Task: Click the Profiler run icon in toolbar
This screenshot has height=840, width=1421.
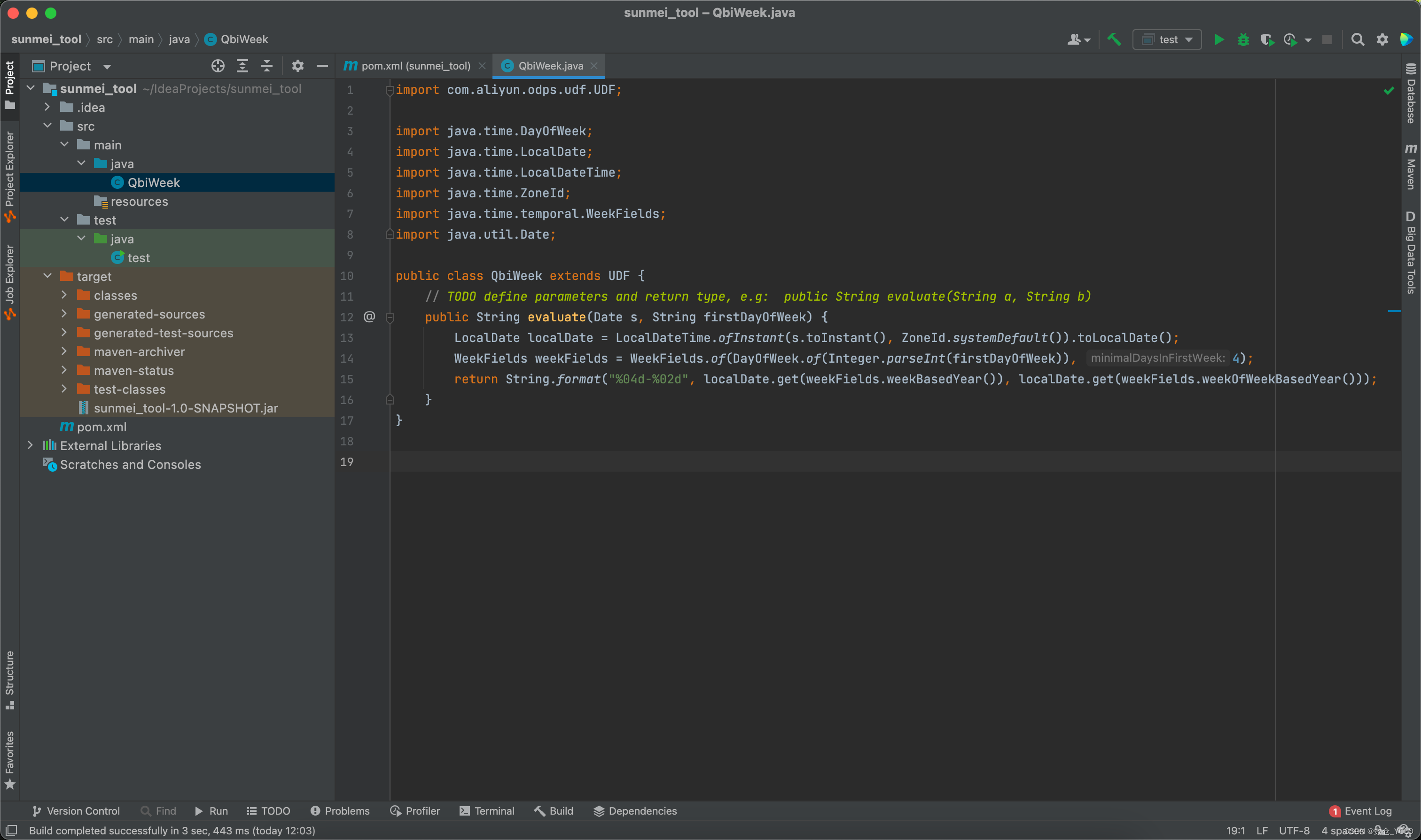Action: tap(1291, 39)
